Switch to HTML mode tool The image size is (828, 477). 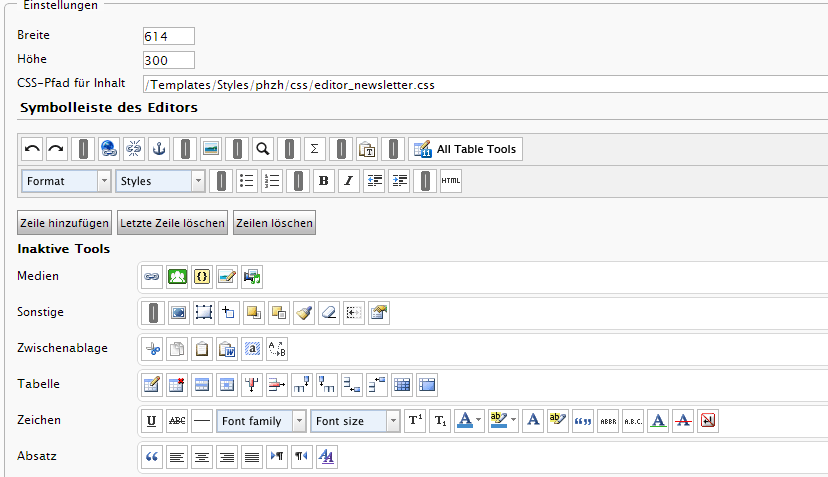click(451, 181)
